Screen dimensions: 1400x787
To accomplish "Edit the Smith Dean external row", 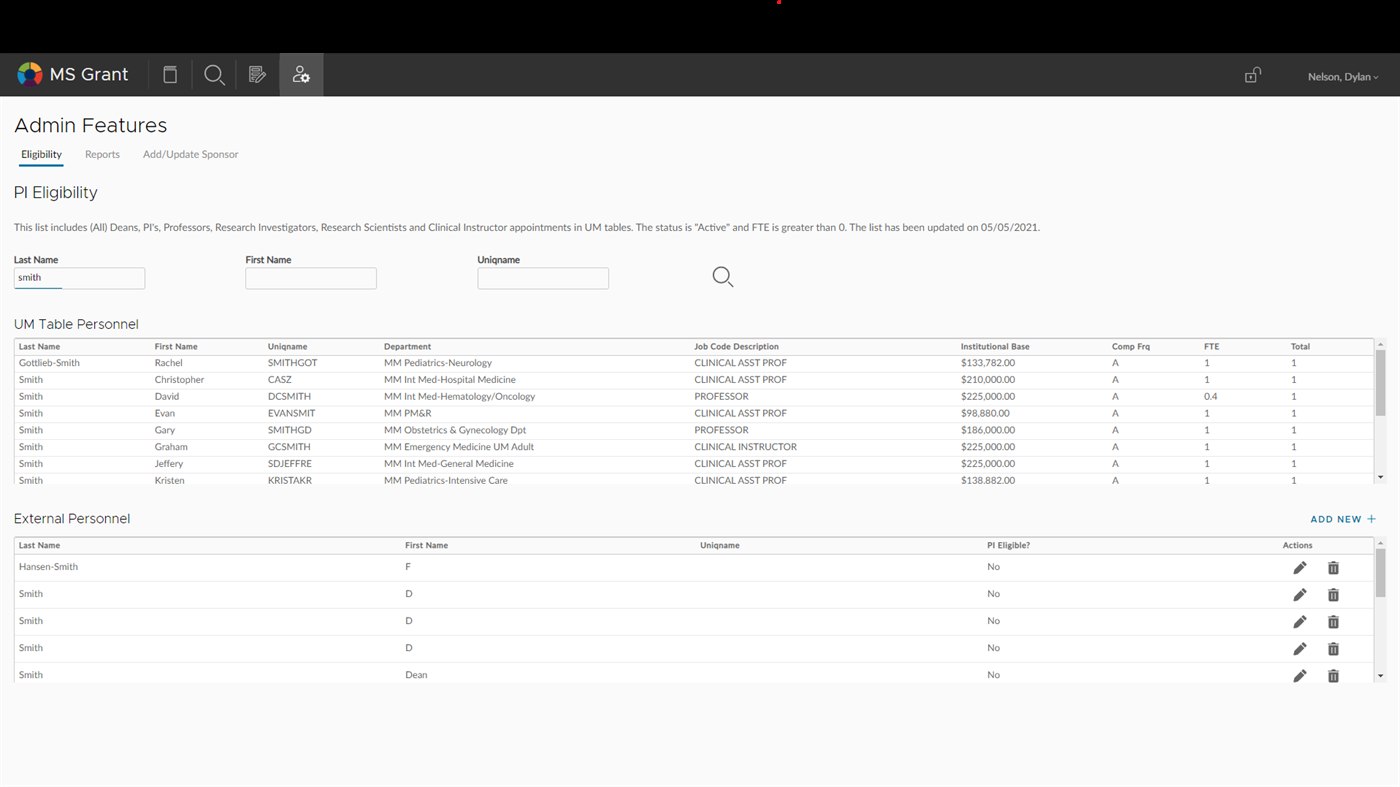I will click(x=1299, y=676).
